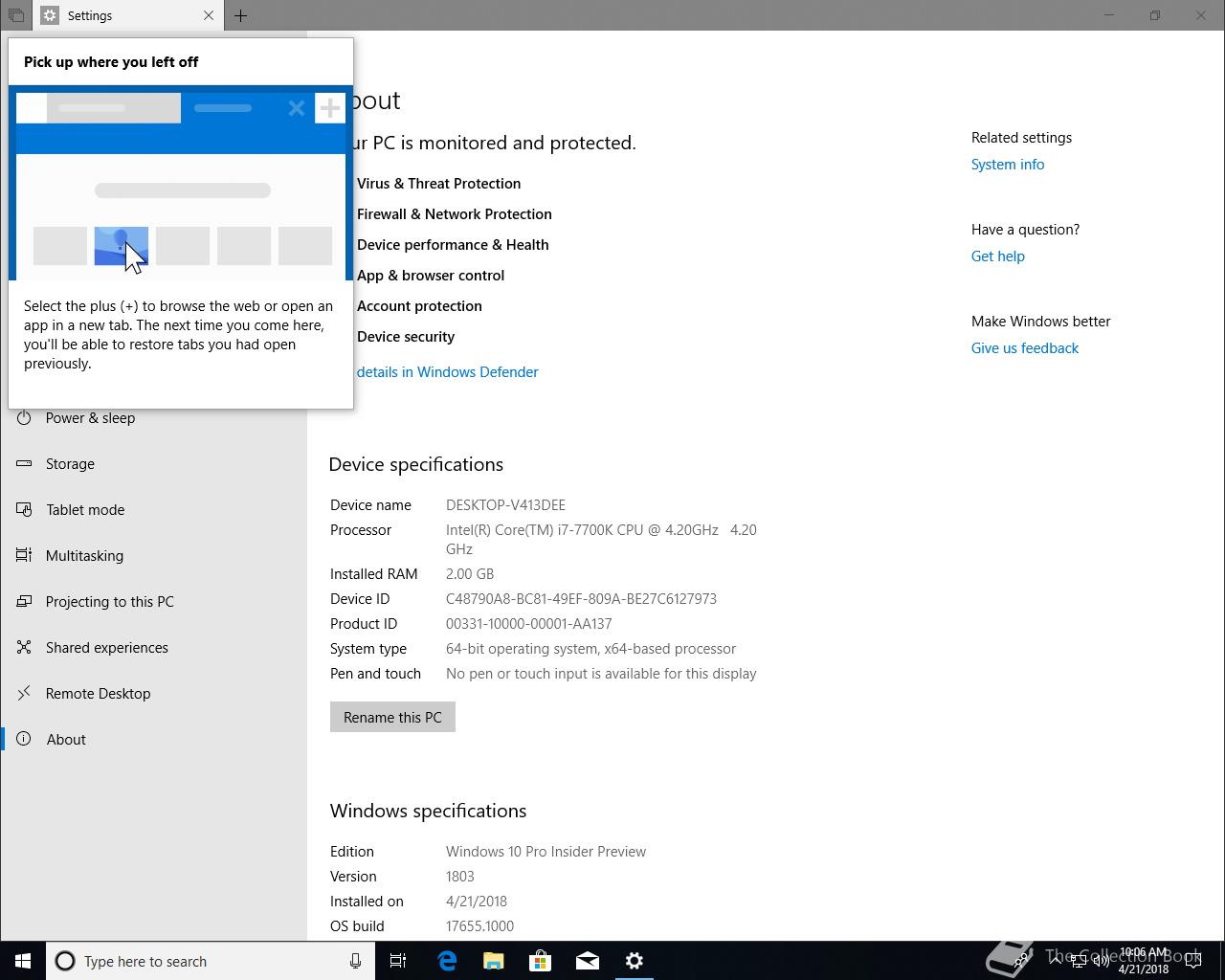Viewport: 1225px width, 980px height.
Task: Navigate to Multitasking settings
Action: [84, 556]
